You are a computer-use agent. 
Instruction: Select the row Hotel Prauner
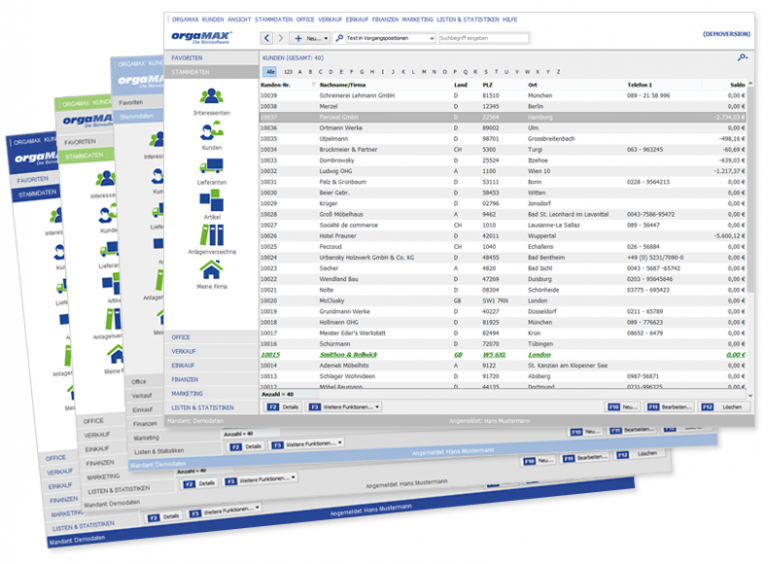[x=503, y=236]
